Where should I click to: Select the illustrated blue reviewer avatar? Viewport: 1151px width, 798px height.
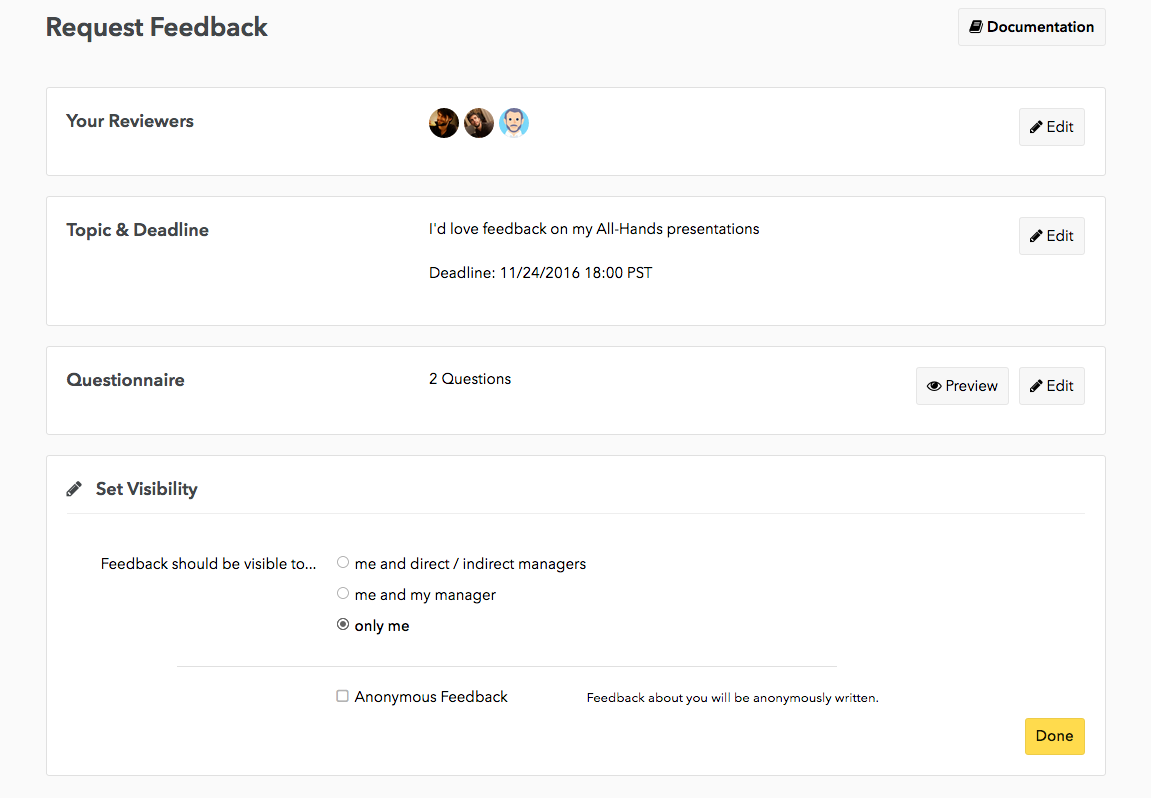tap(514, 123)
